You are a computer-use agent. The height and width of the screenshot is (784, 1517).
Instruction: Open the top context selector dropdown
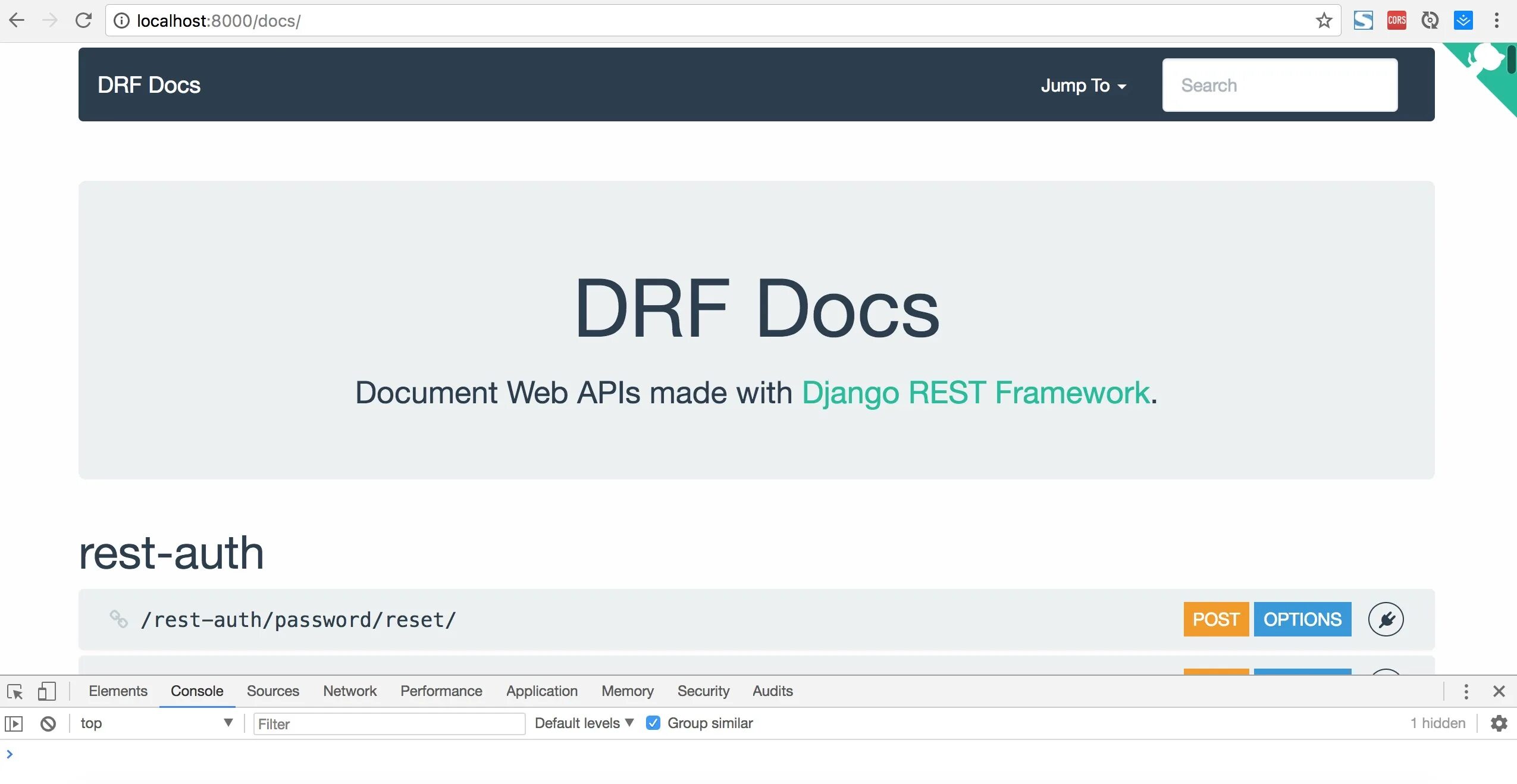tap(156, 723)
